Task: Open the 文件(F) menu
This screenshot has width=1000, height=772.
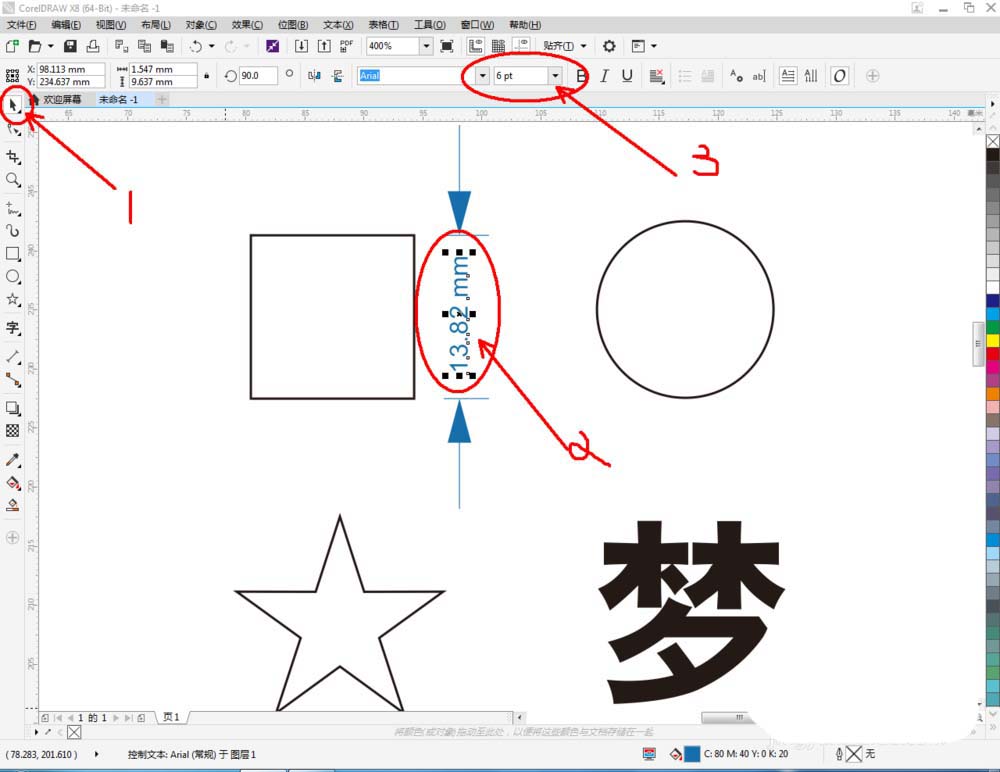Action: tap(22, 25)
